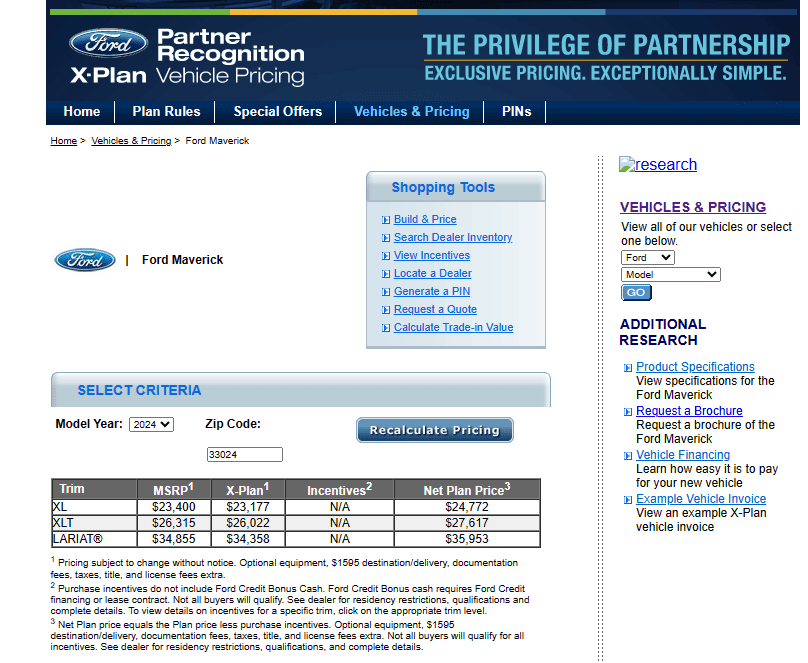Click the XL X-Plan price $23,177
This screenshot has height=663, width=808.
248,507
